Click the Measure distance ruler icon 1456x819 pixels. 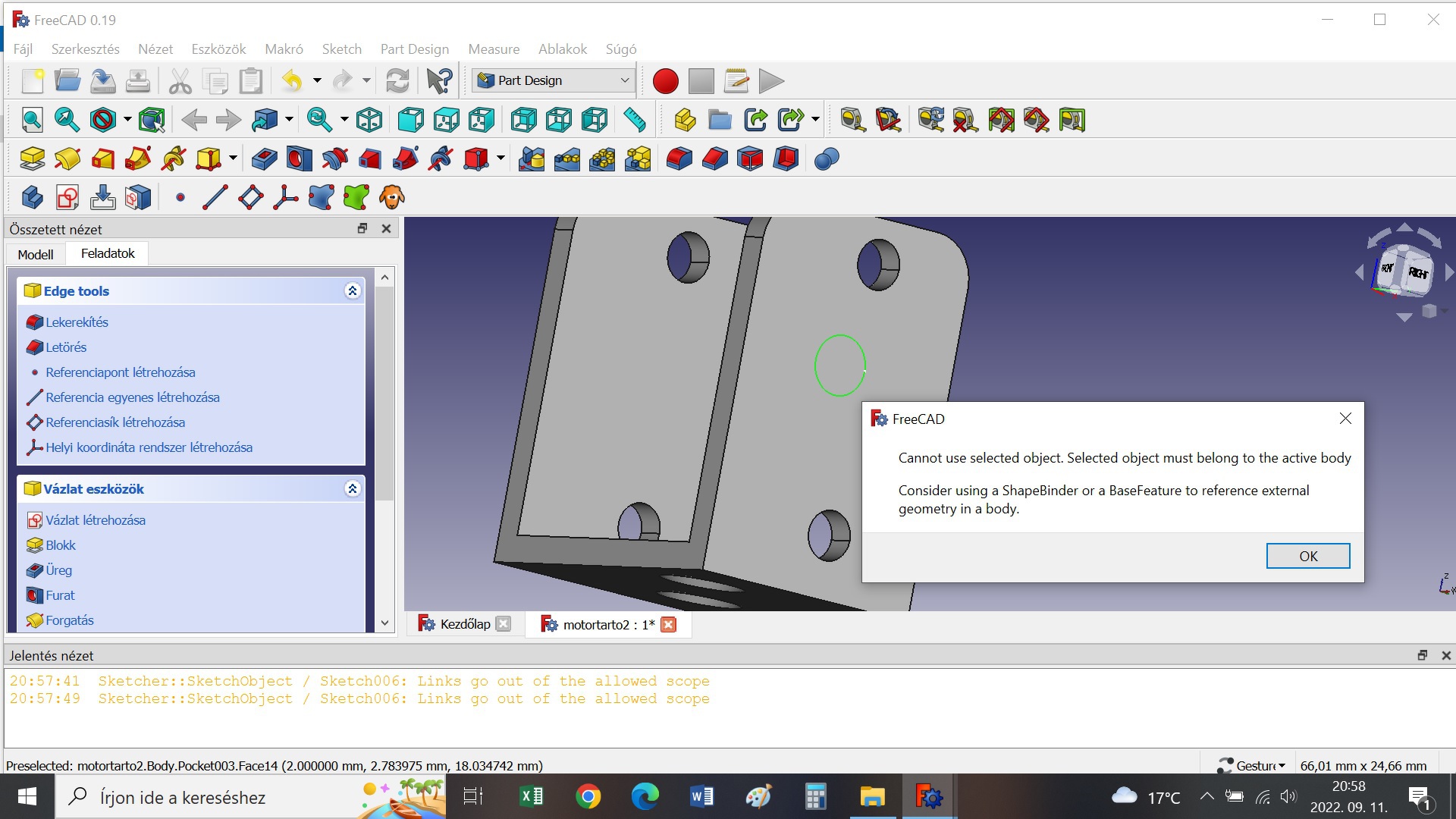click(x=634, y=120)
